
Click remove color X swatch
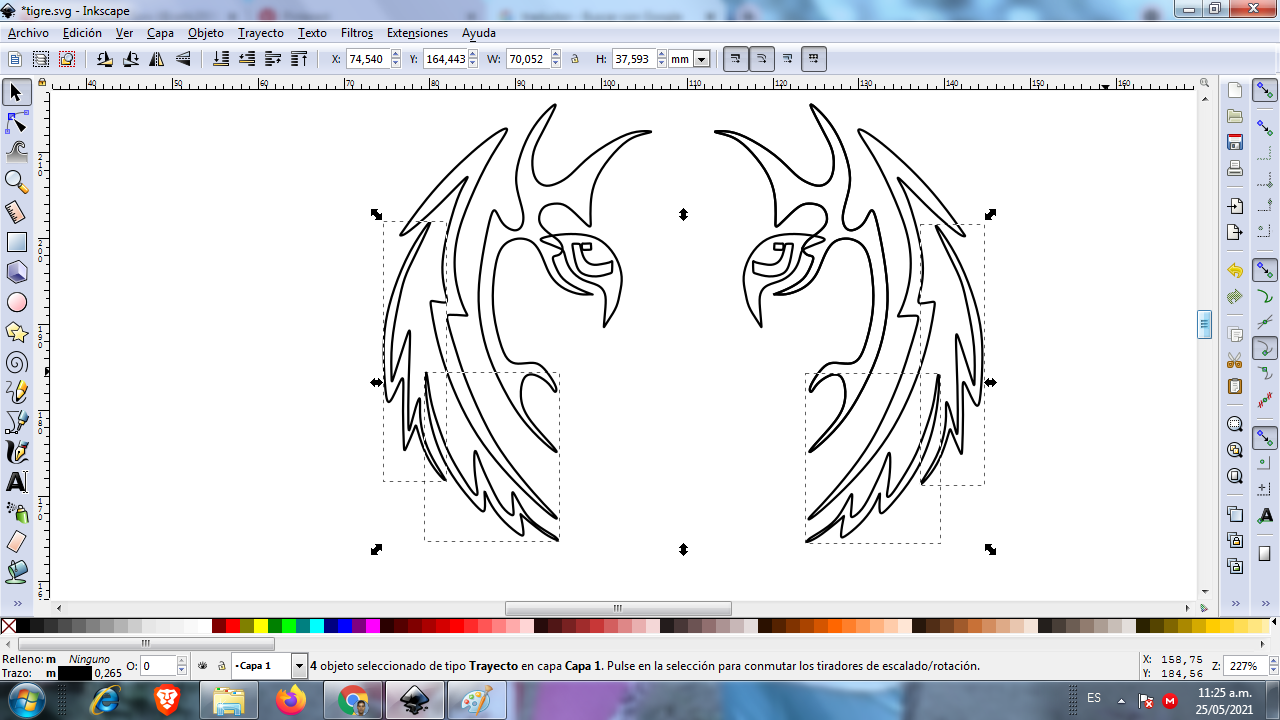(8, 626)
